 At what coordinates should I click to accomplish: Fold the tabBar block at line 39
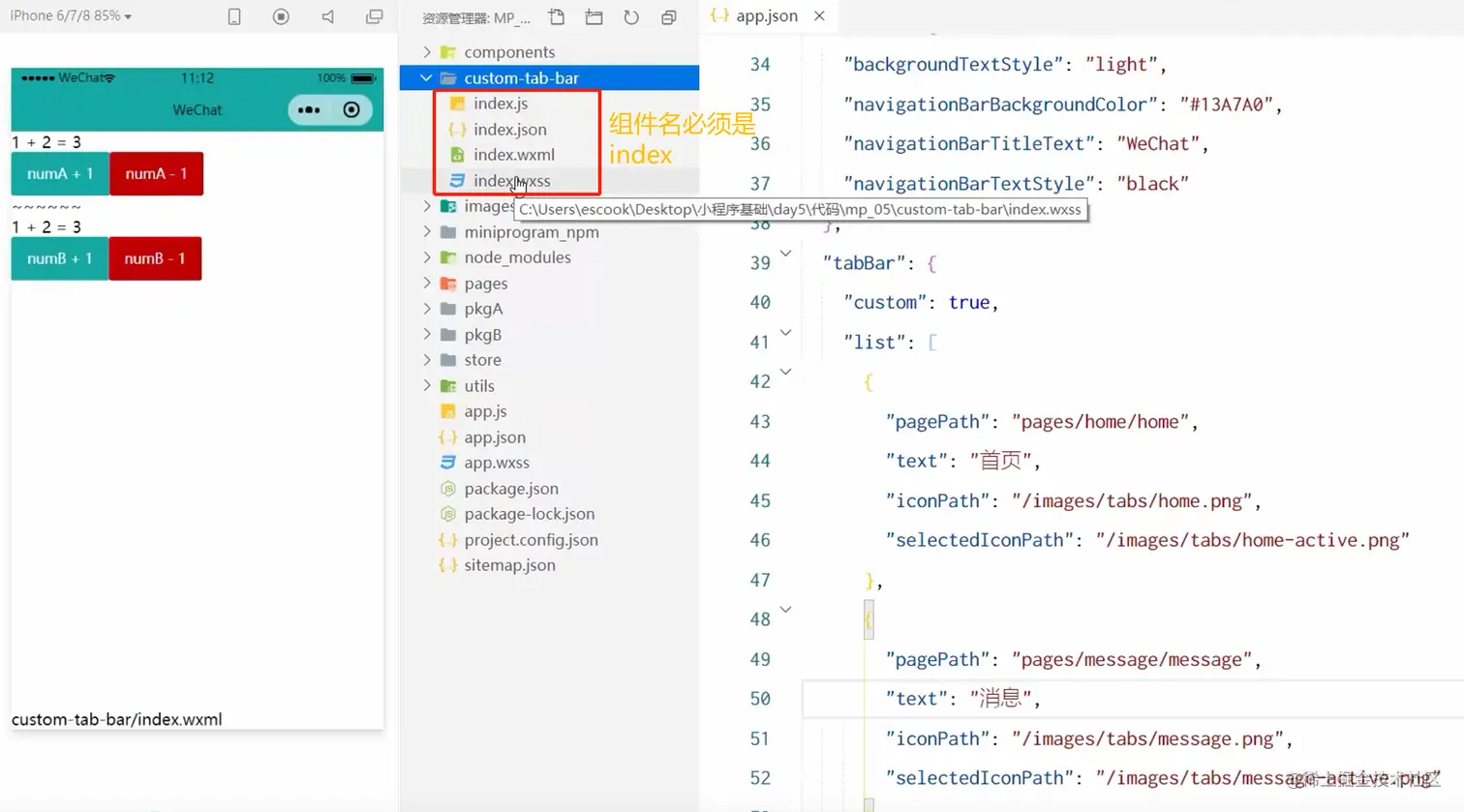tap(785, 255)
